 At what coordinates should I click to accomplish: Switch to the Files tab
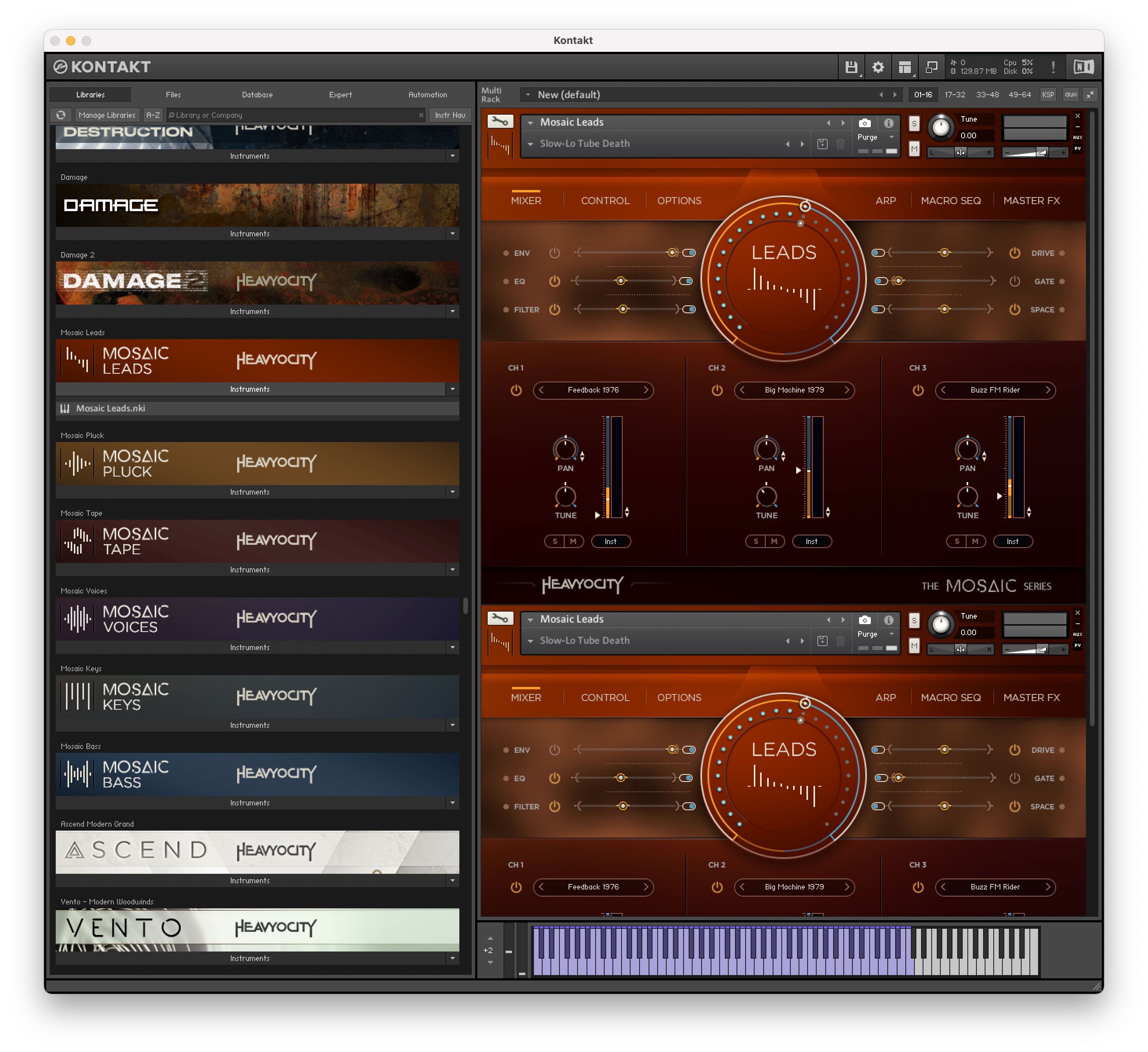pyautogui.click(x=173, y=95)
